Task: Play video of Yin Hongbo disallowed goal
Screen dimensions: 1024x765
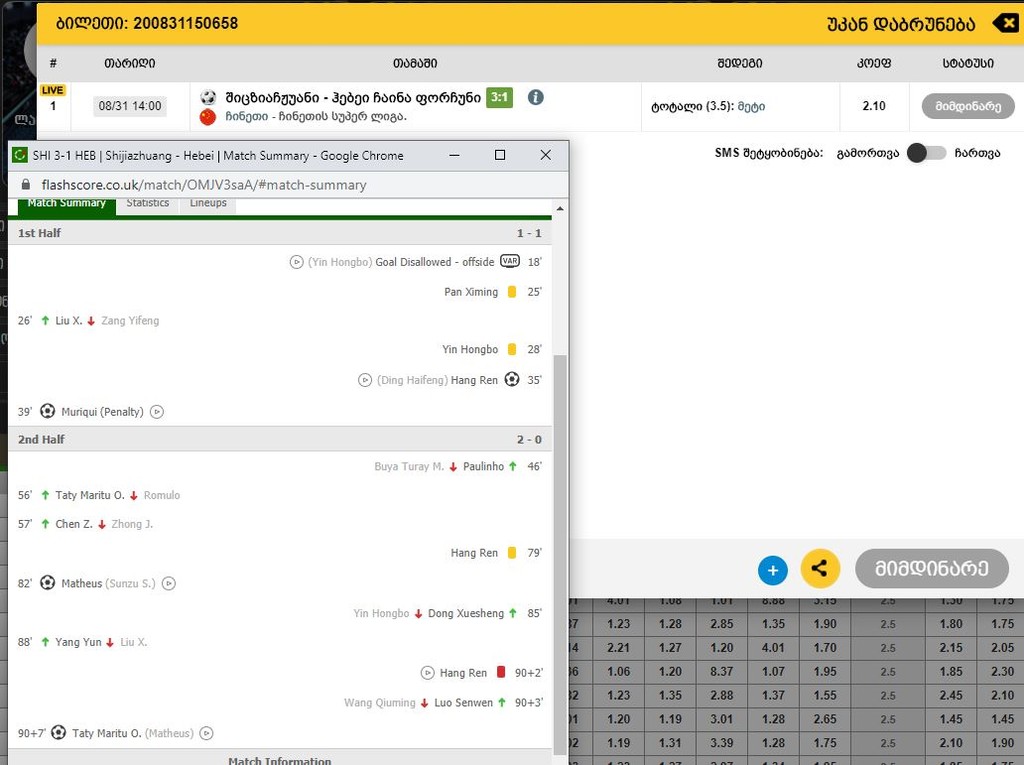Action: [296, 262]
